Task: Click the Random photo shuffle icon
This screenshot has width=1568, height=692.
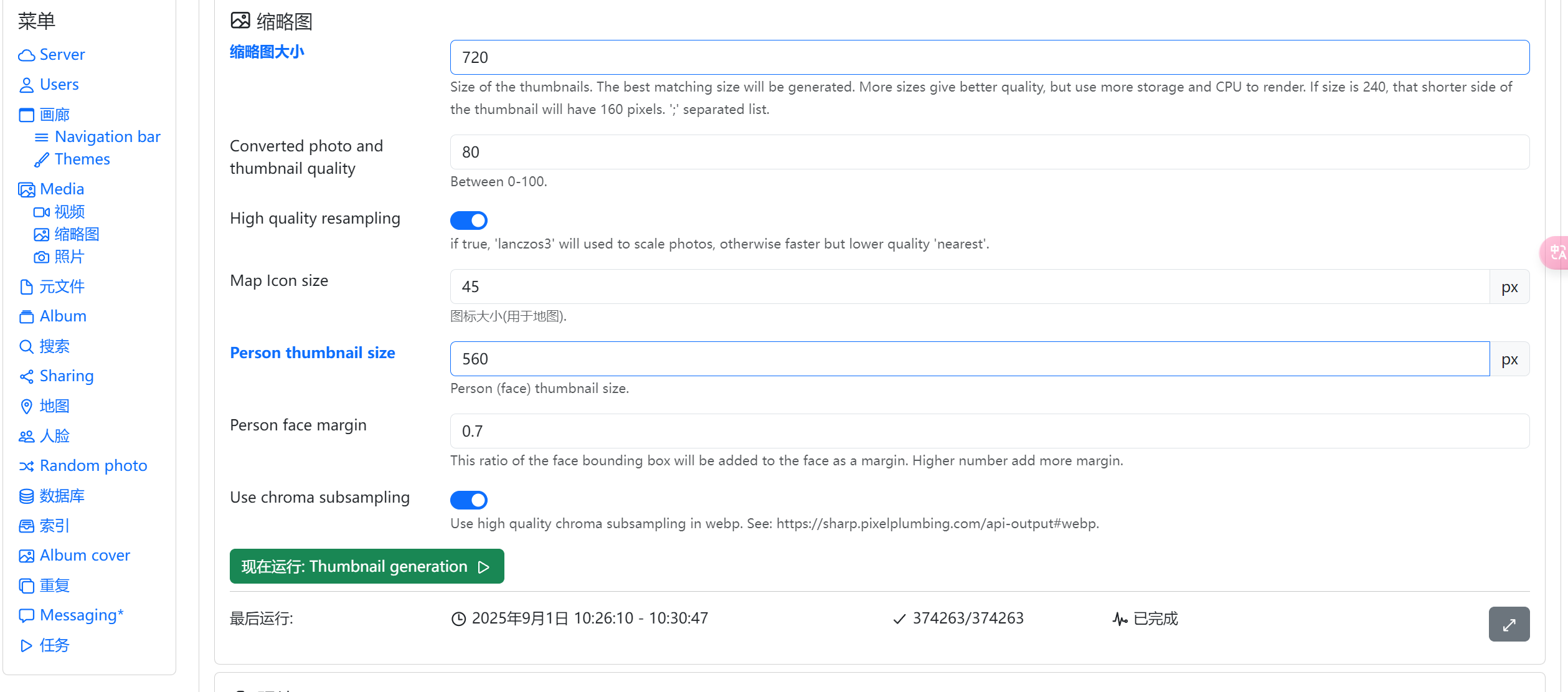Action: coord(26,467)
